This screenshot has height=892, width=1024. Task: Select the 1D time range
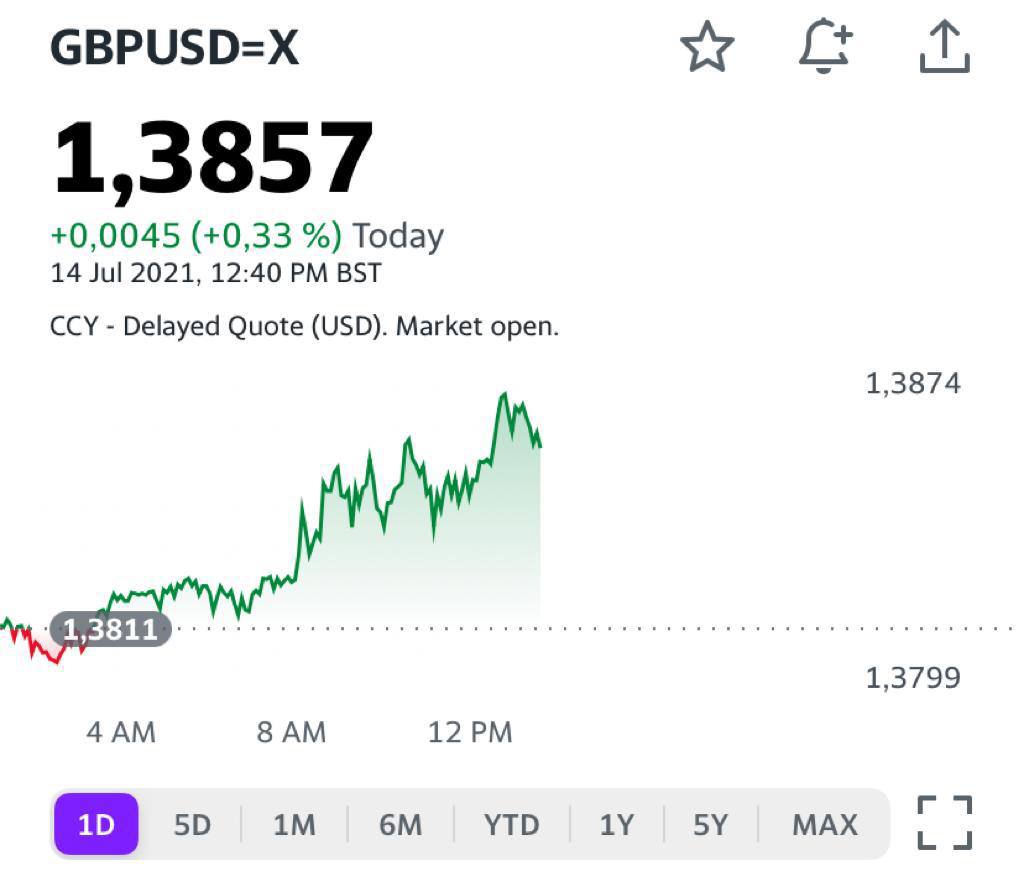[x=96, y=825]
